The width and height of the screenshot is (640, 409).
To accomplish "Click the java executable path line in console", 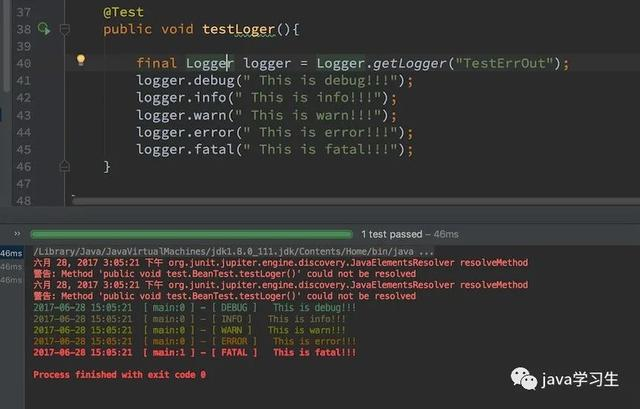I will [233, 251].
